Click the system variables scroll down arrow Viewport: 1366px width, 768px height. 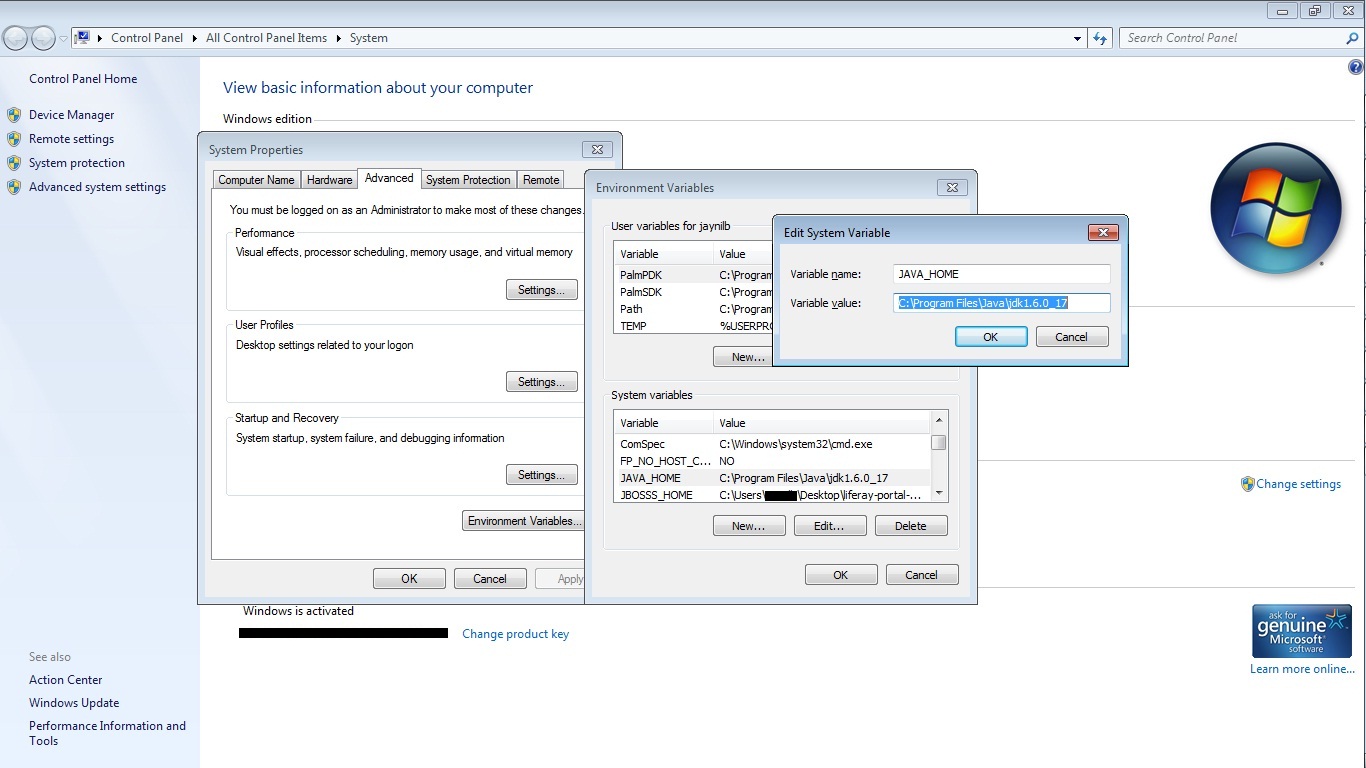[x=938, y=493]
